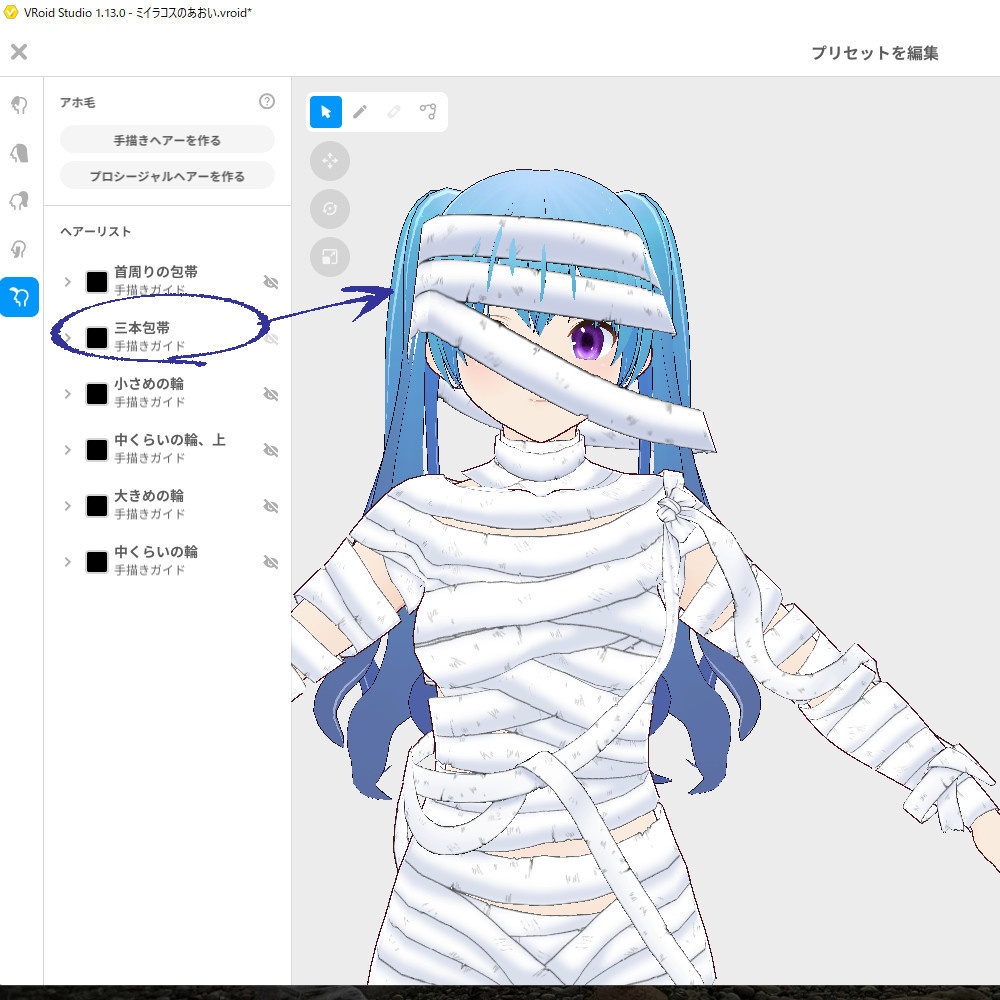Toggle visibility of 小さめの輪
1000x1000 pixels.
pyautogui.click(x=270, y=394)
